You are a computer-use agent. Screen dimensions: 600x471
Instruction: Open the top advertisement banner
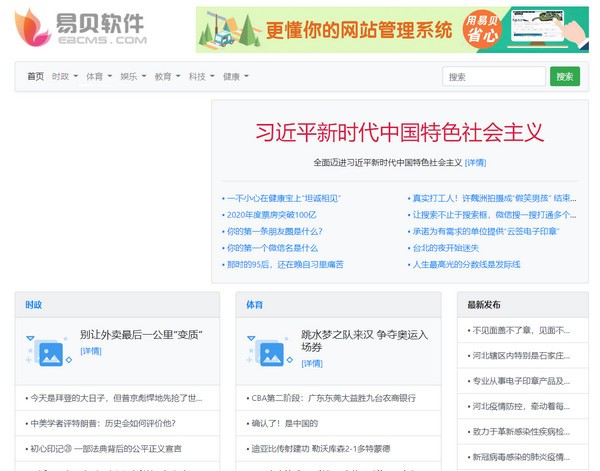(x=391, y=29)
